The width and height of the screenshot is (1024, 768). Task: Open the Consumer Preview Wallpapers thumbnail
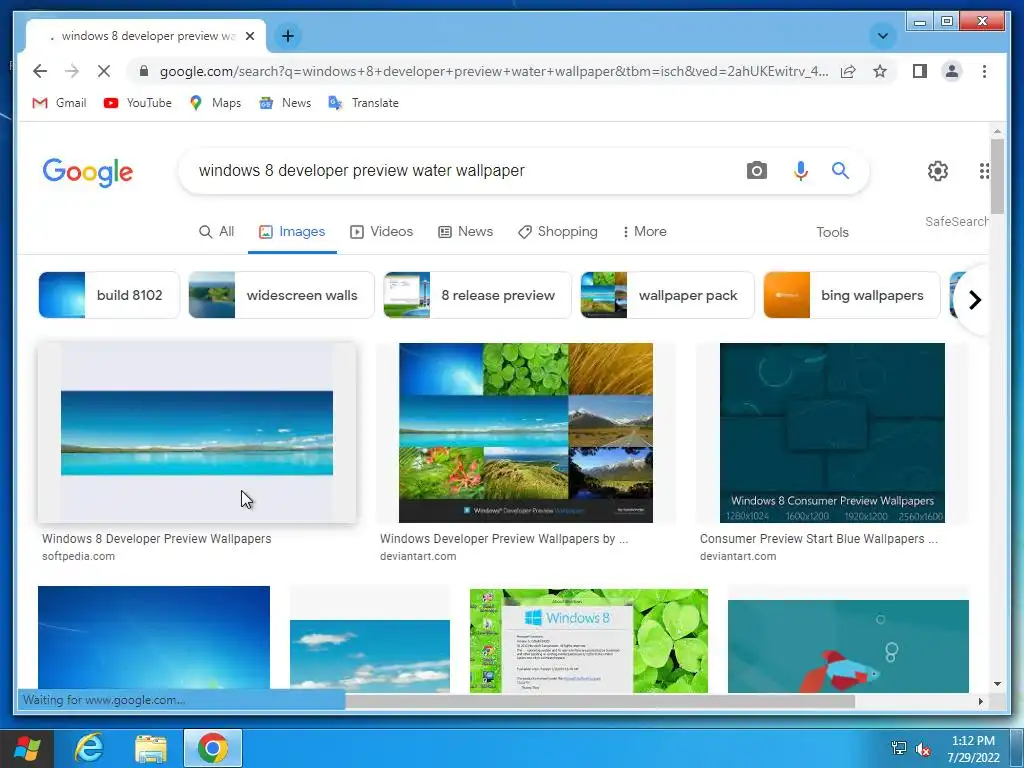tap(832, 433)
